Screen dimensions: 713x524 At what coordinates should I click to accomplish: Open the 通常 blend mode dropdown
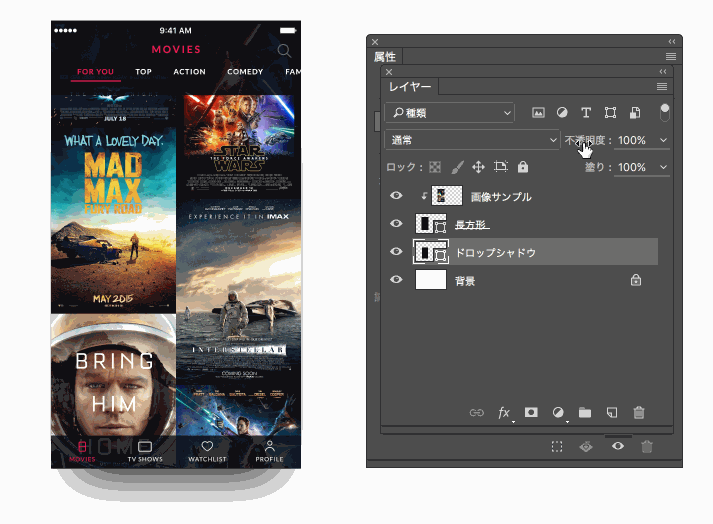click(472, 140)
